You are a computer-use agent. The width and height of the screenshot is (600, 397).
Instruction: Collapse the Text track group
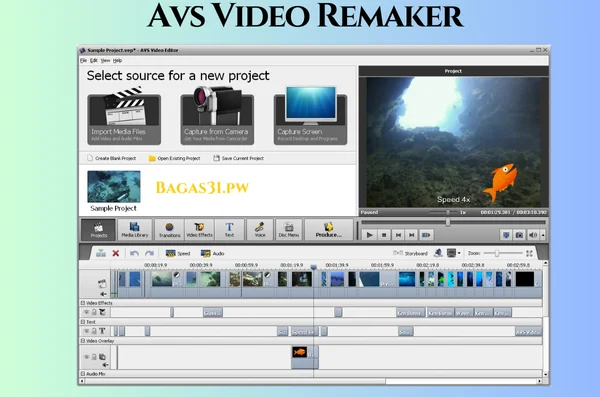pyautogui.click(x=82, y=322)
